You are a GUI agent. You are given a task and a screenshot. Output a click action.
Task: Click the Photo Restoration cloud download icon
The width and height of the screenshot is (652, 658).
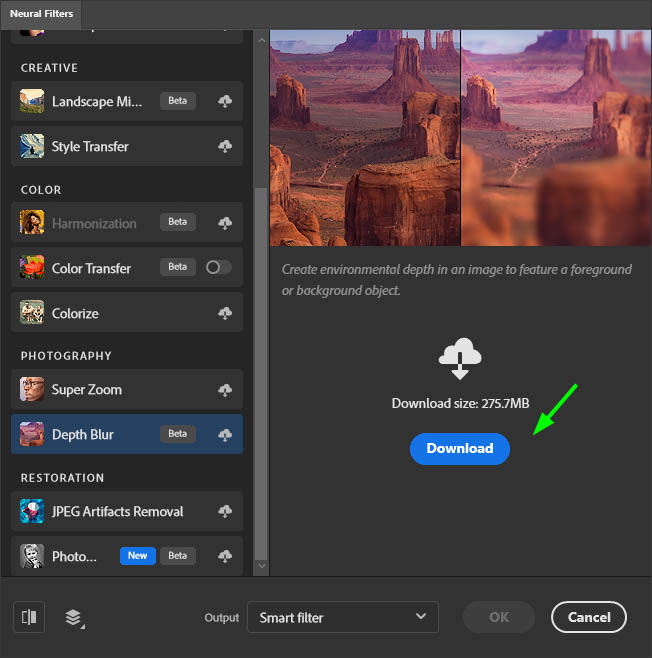coord(225,556)
